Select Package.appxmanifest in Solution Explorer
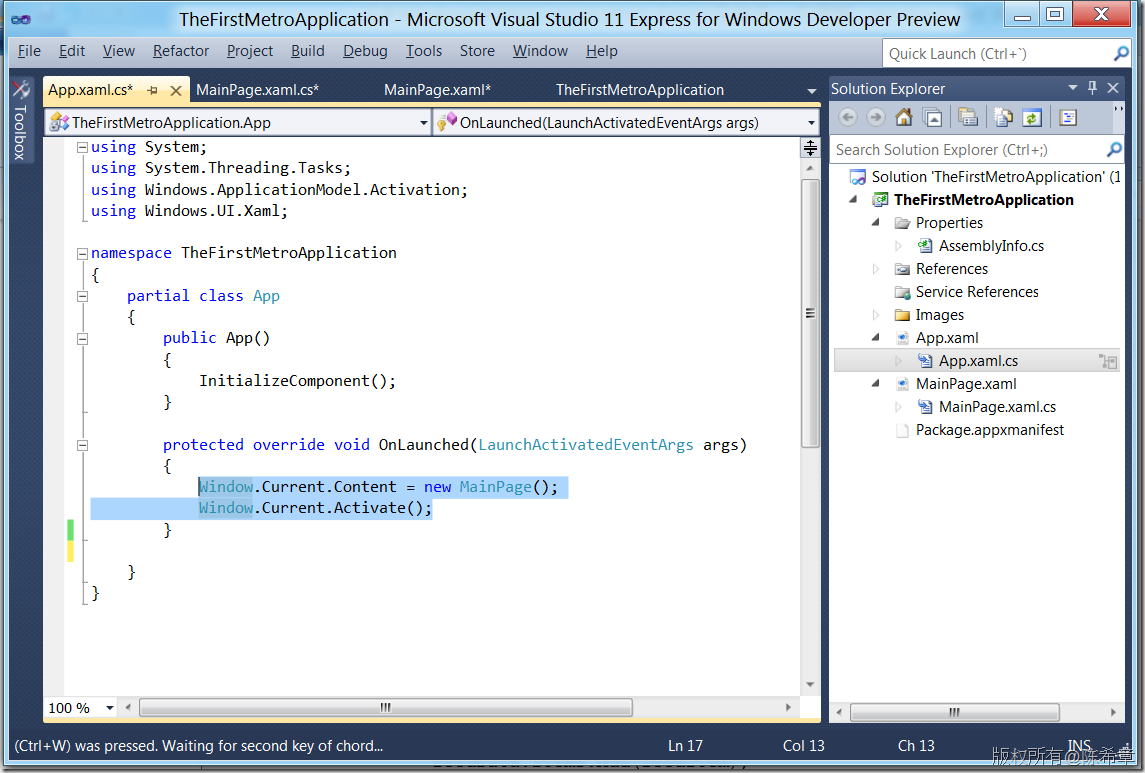This screenshot has width=1145, height=773. pos(989,431)
